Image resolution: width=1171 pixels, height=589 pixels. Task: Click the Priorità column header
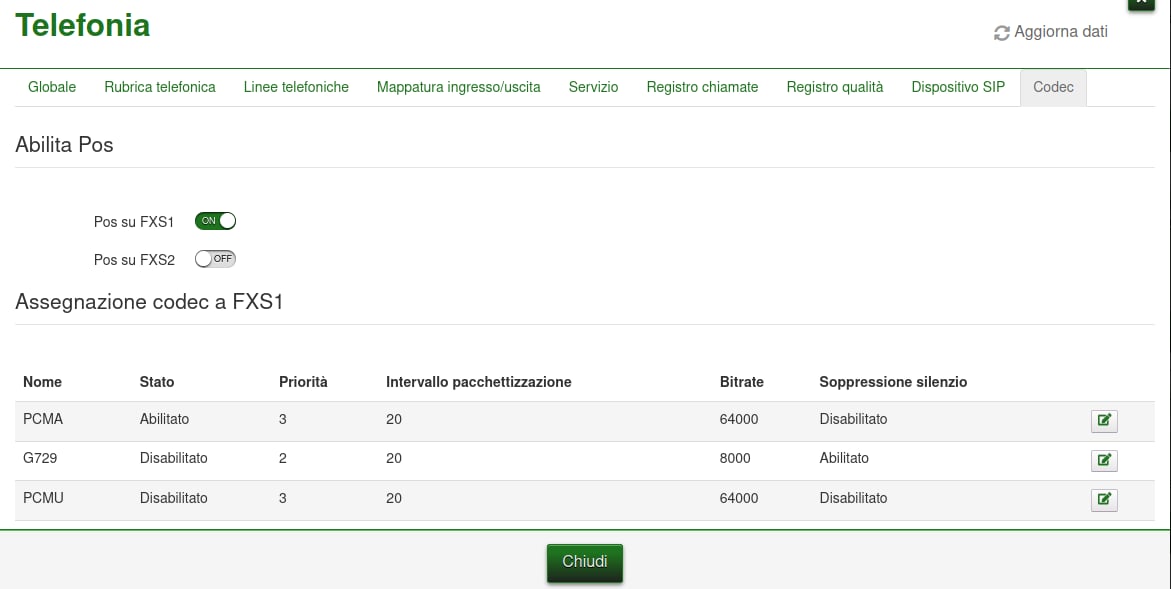[303, 382]
